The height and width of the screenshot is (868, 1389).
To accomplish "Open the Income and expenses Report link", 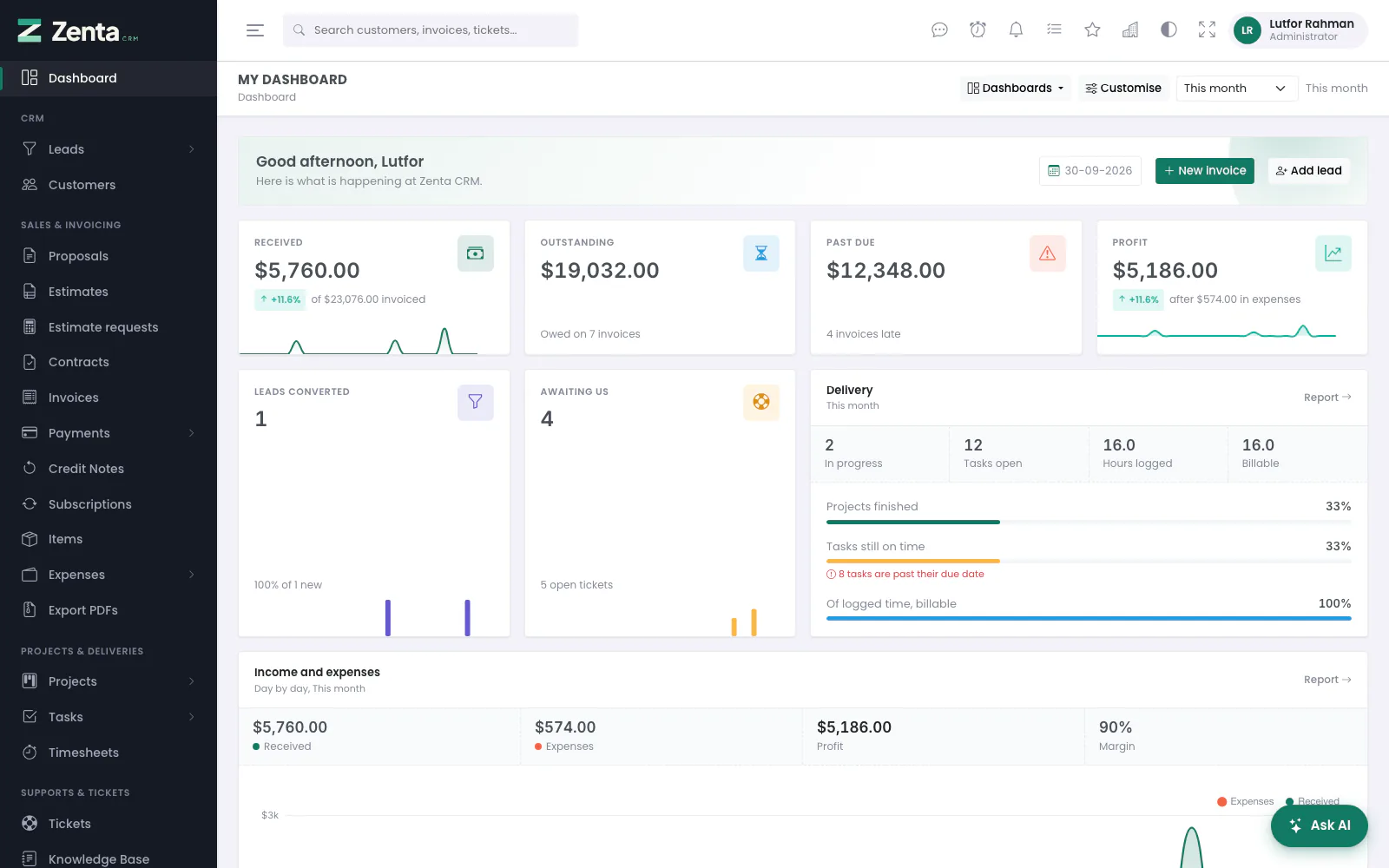I will (1327, 680).
